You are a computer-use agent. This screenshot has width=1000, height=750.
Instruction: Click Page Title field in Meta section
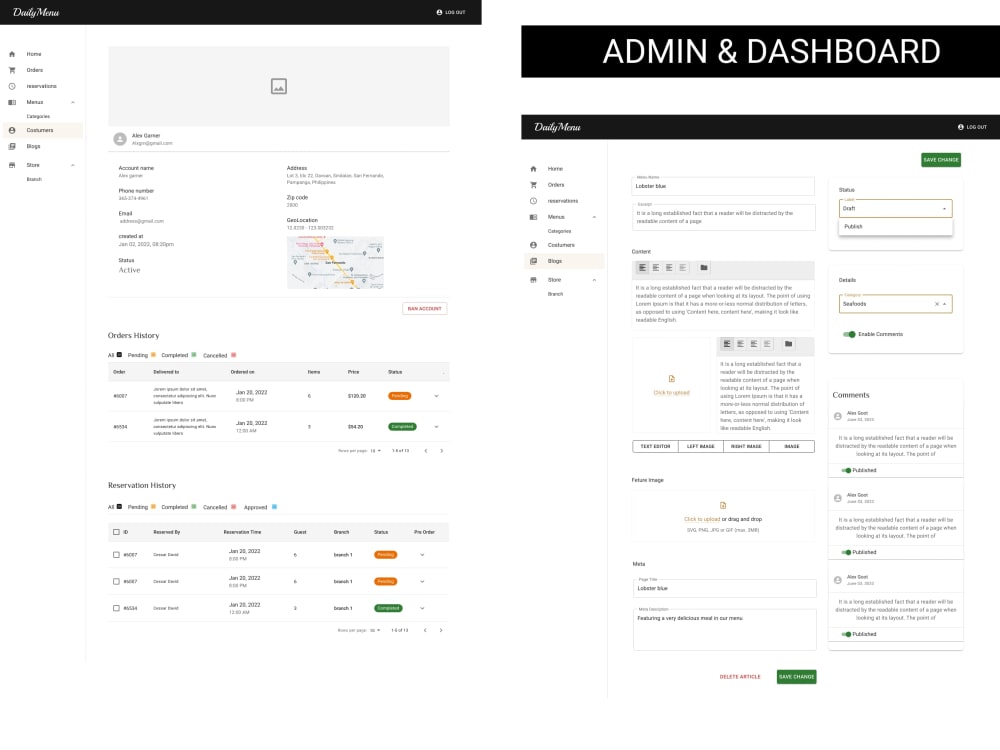point(724,588)
